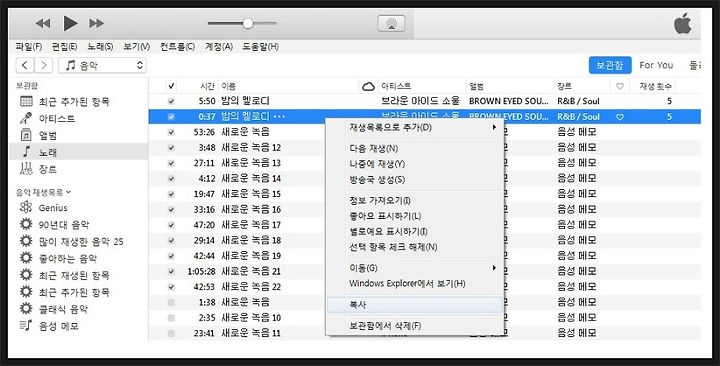Open the 음악 media type dropdown

102,66
